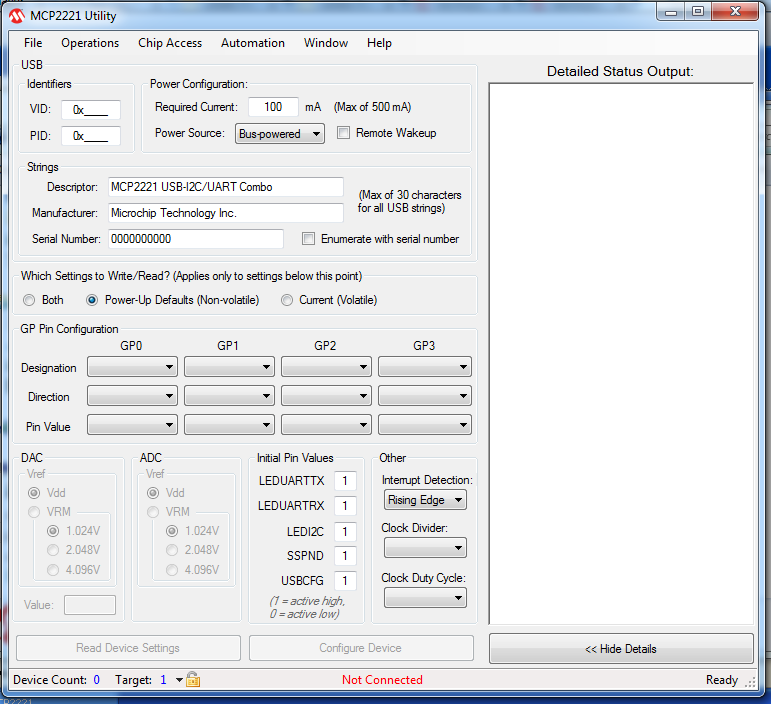Open GP3 Pin Value dropdown
The image size is (771, 704).
pos(425,425)
